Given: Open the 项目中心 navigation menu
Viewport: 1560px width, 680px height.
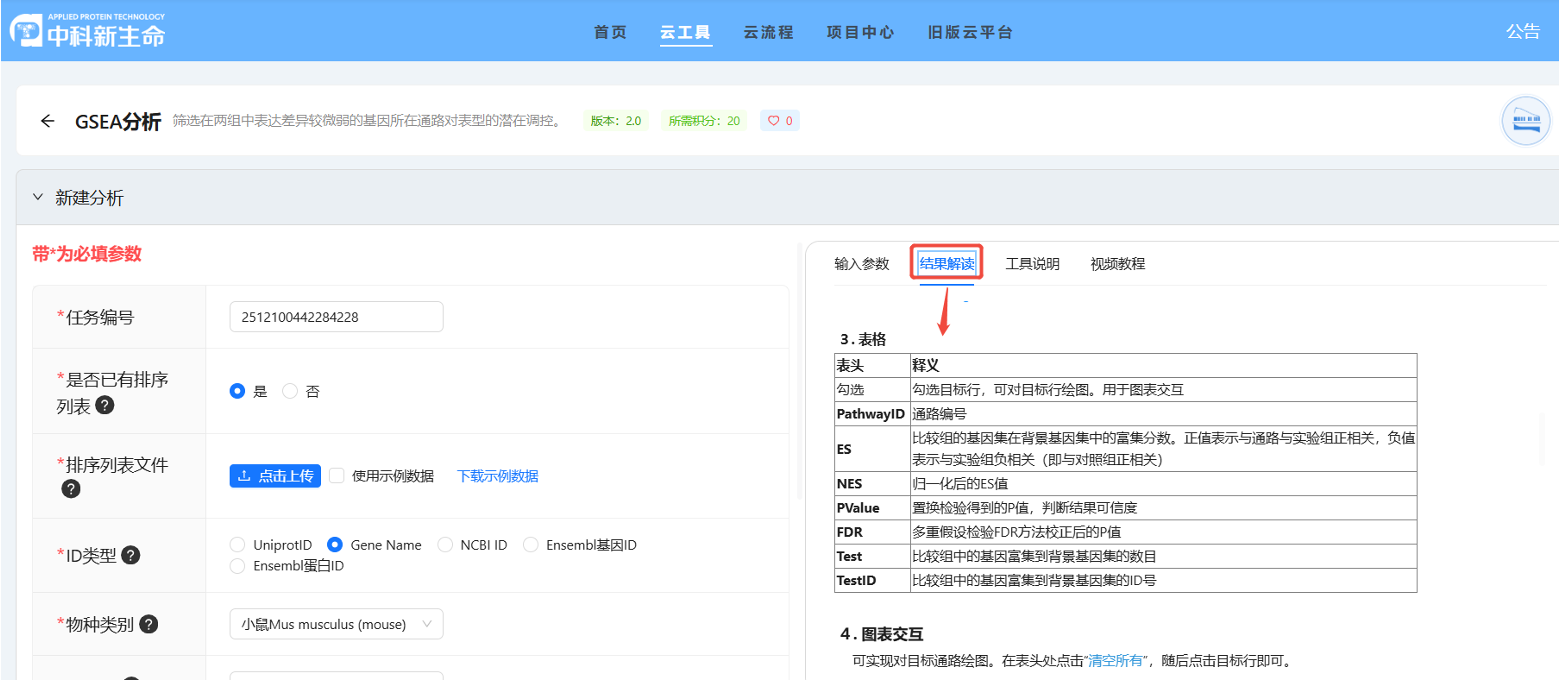Looking at the screenshot, I should [x=862, y=31].
